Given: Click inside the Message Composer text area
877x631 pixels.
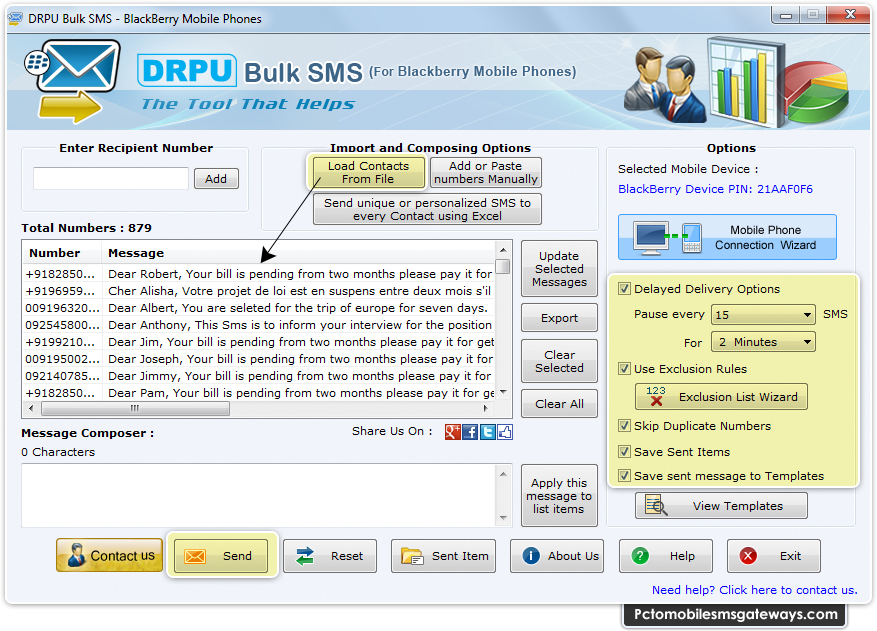Looking at the screenshot, I should coord(258,496).
